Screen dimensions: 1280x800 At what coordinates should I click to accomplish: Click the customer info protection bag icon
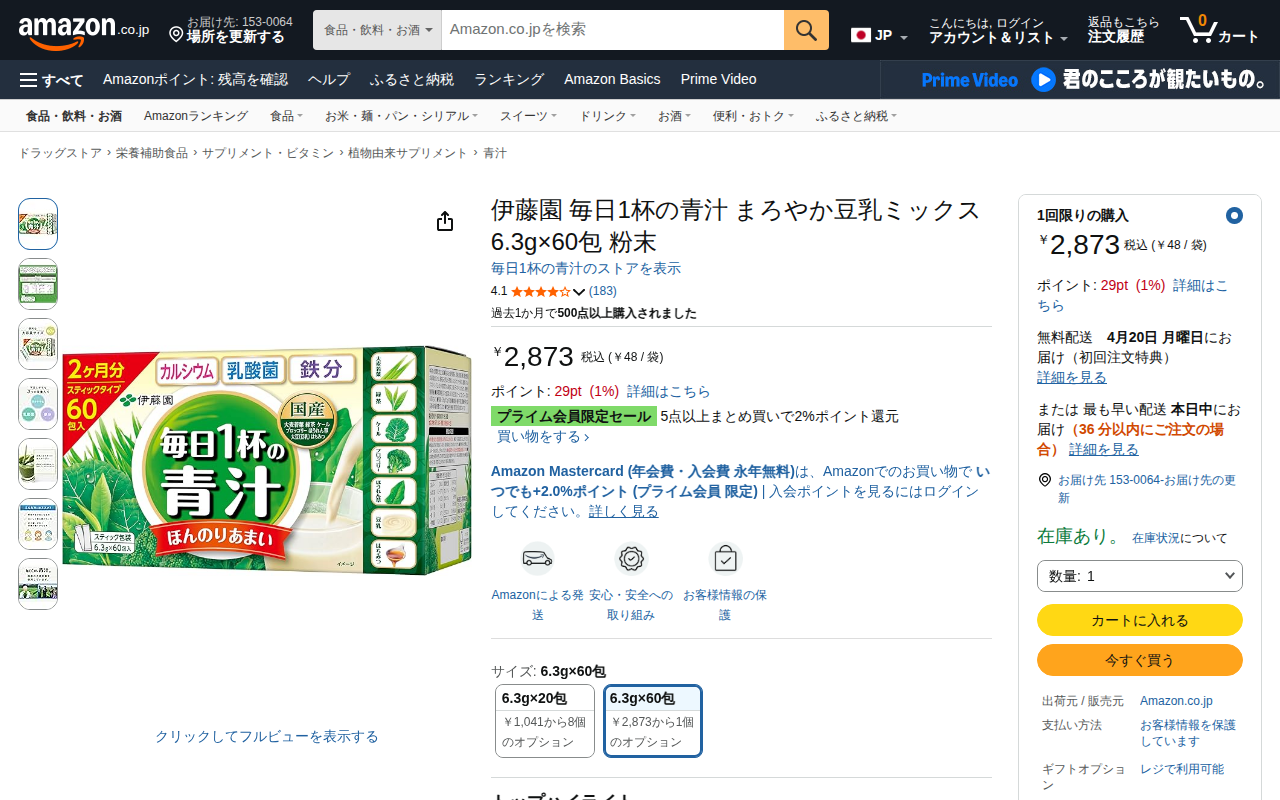tap(725, 558)
